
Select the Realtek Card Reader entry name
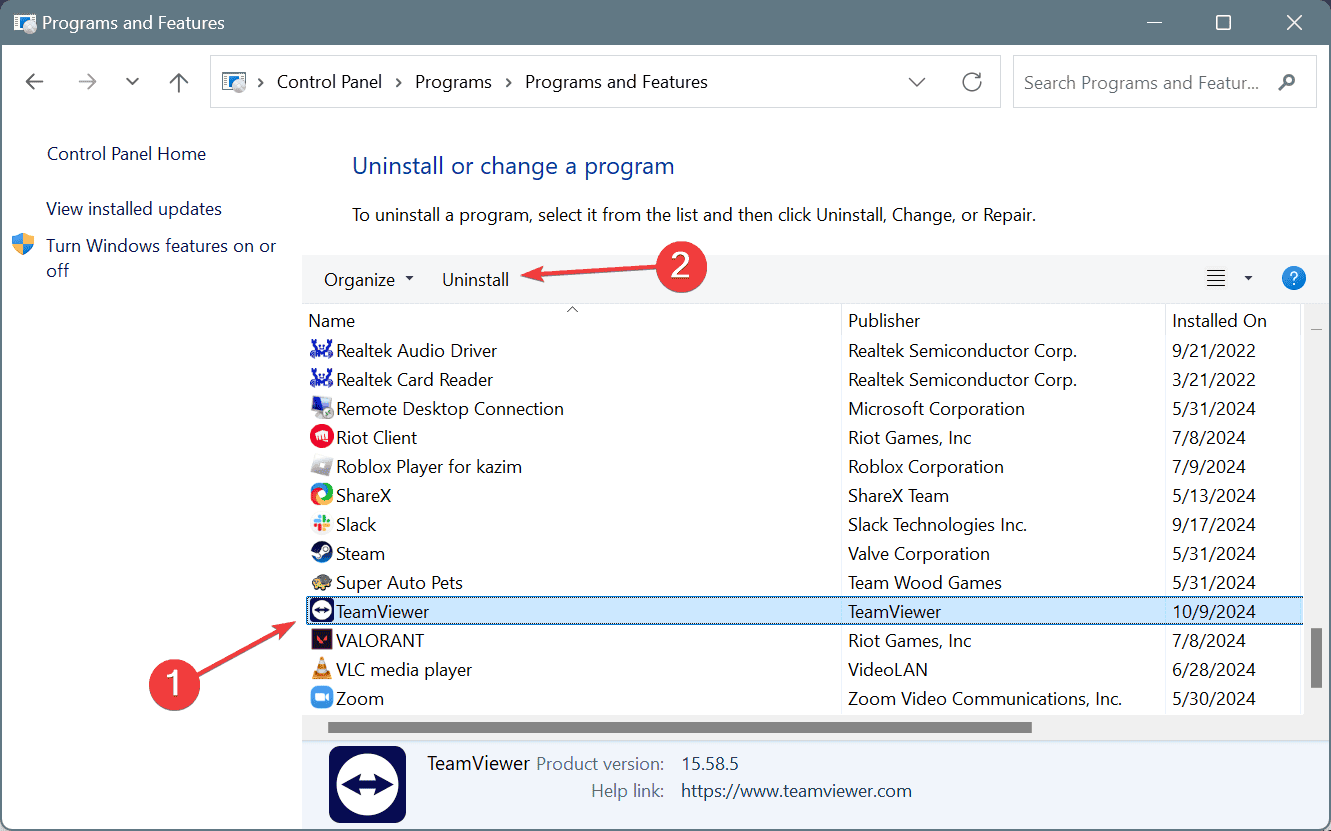414,379
